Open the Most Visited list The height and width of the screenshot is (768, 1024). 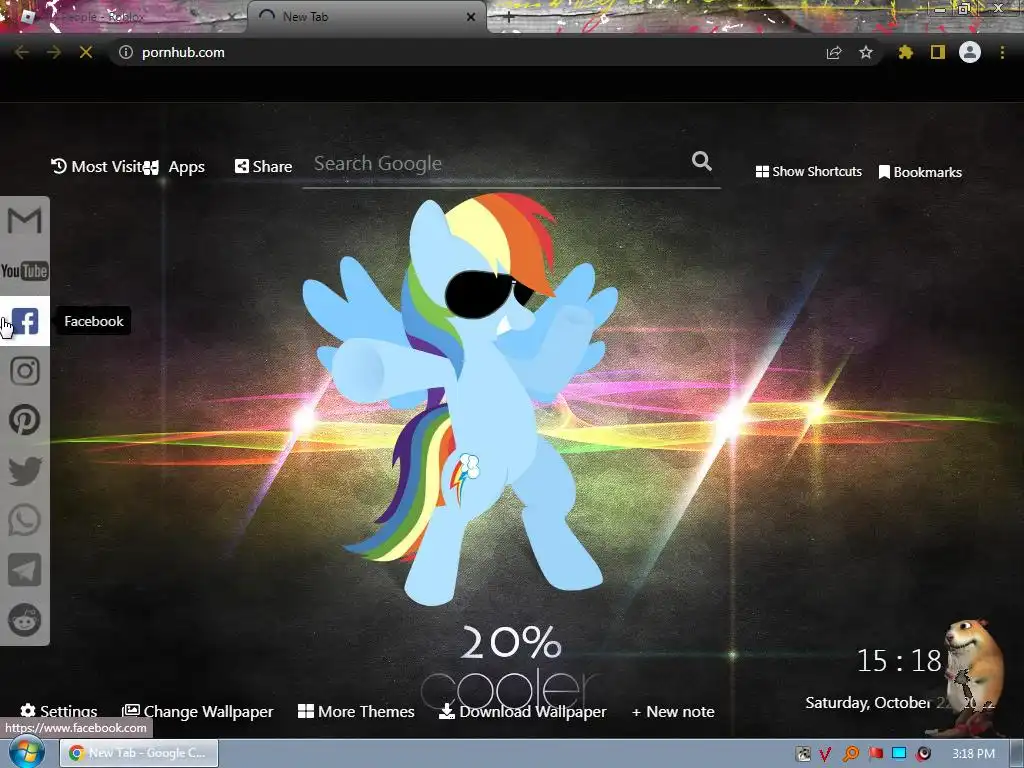tap(96, 167)
